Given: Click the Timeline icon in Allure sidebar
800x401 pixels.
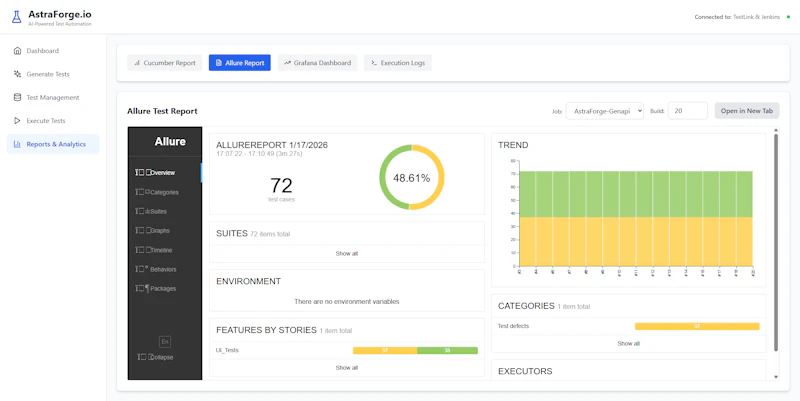Looking at the screenshot, I should (x=142, y=250).
